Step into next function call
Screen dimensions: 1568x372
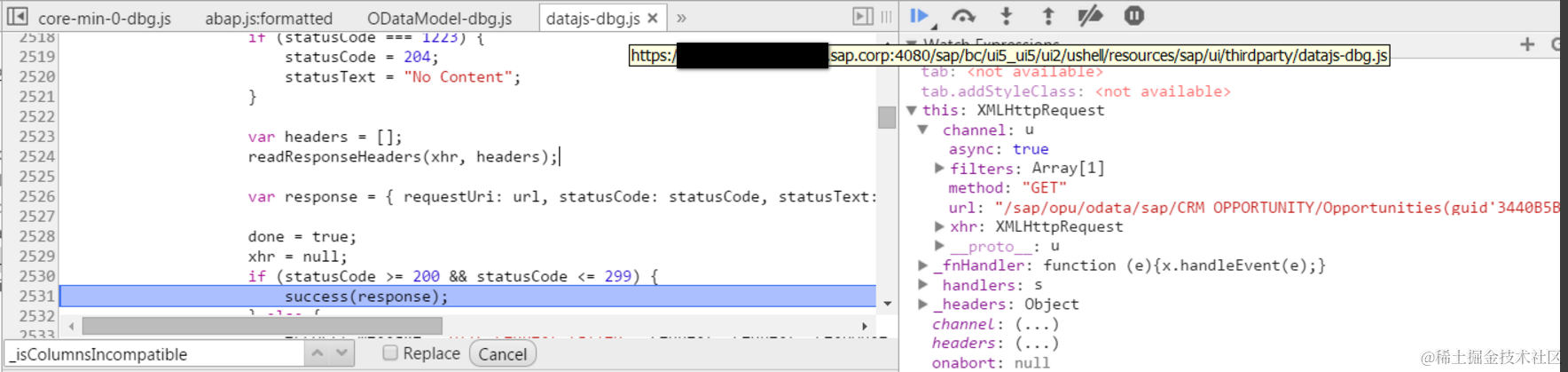pyautogui.click(x=1006, y=15)
